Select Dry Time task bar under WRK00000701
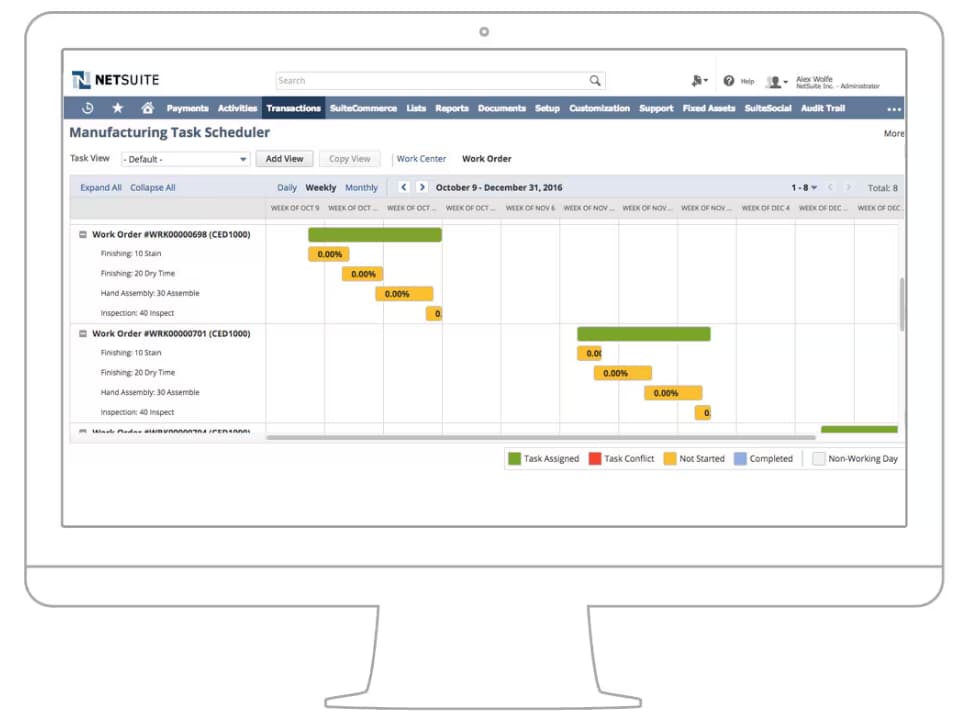The height and width of the screenshot is (728, 968). point(623,373)
